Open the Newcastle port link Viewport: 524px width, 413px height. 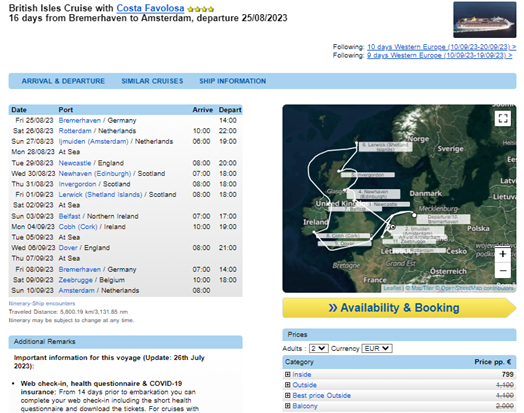(x=75, y=163)
